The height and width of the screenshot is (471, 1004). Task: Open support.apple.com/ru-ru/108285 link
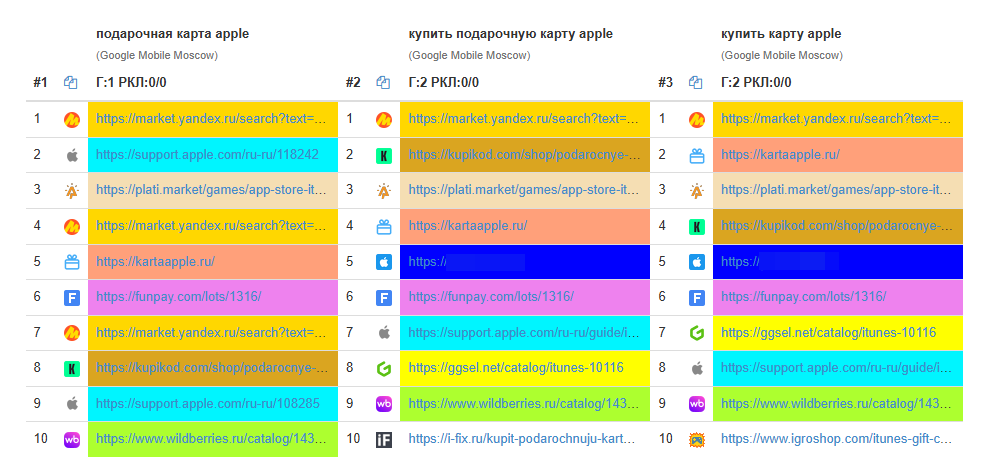208,403
